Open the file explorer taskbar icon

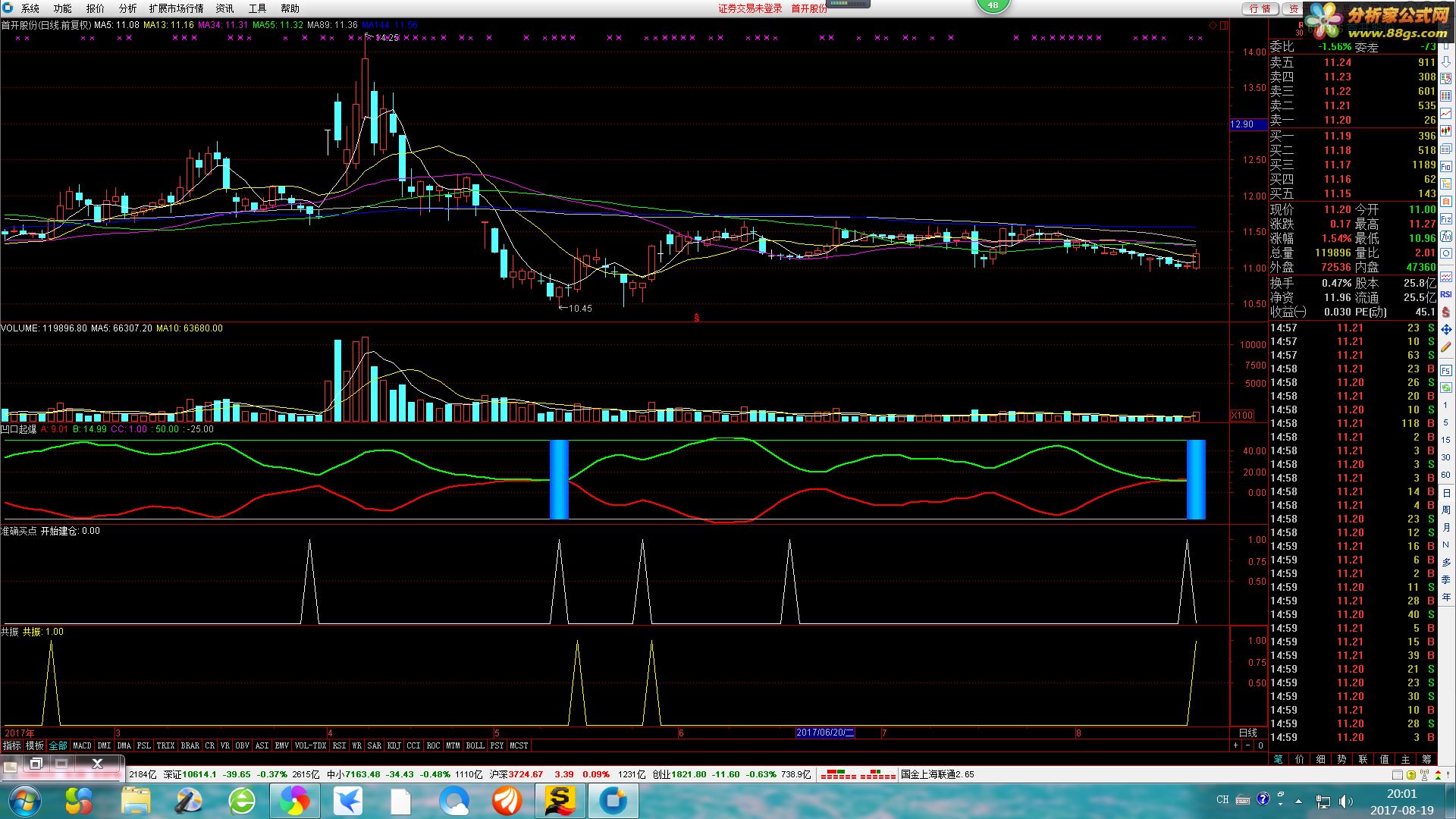(136, 801)
